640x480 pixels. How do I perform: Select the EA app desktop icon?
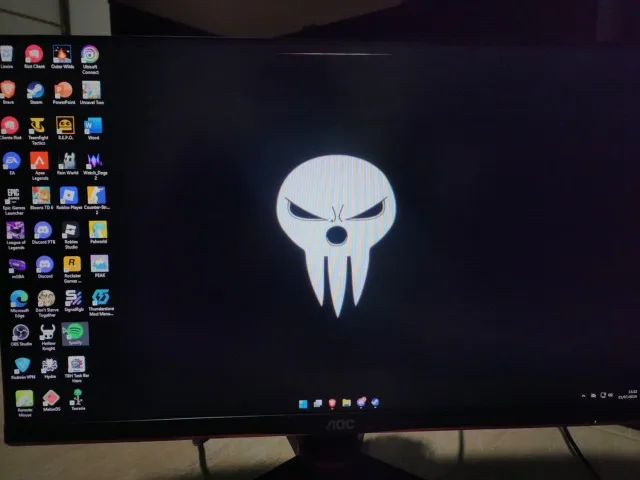tap(12, 163)
